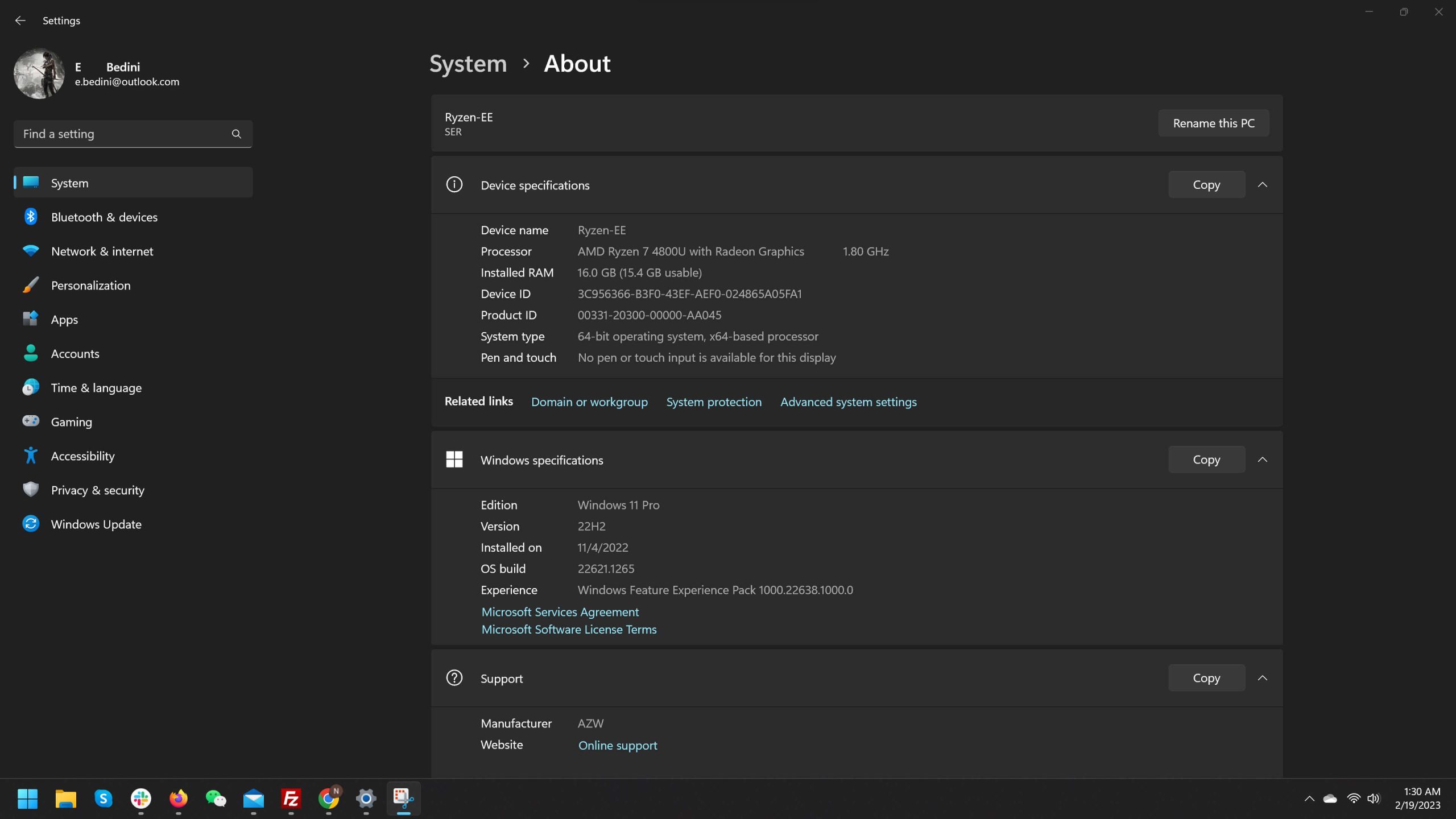1456x819 pixels.
Task: Open Network & internet settings
Action: 102,251
